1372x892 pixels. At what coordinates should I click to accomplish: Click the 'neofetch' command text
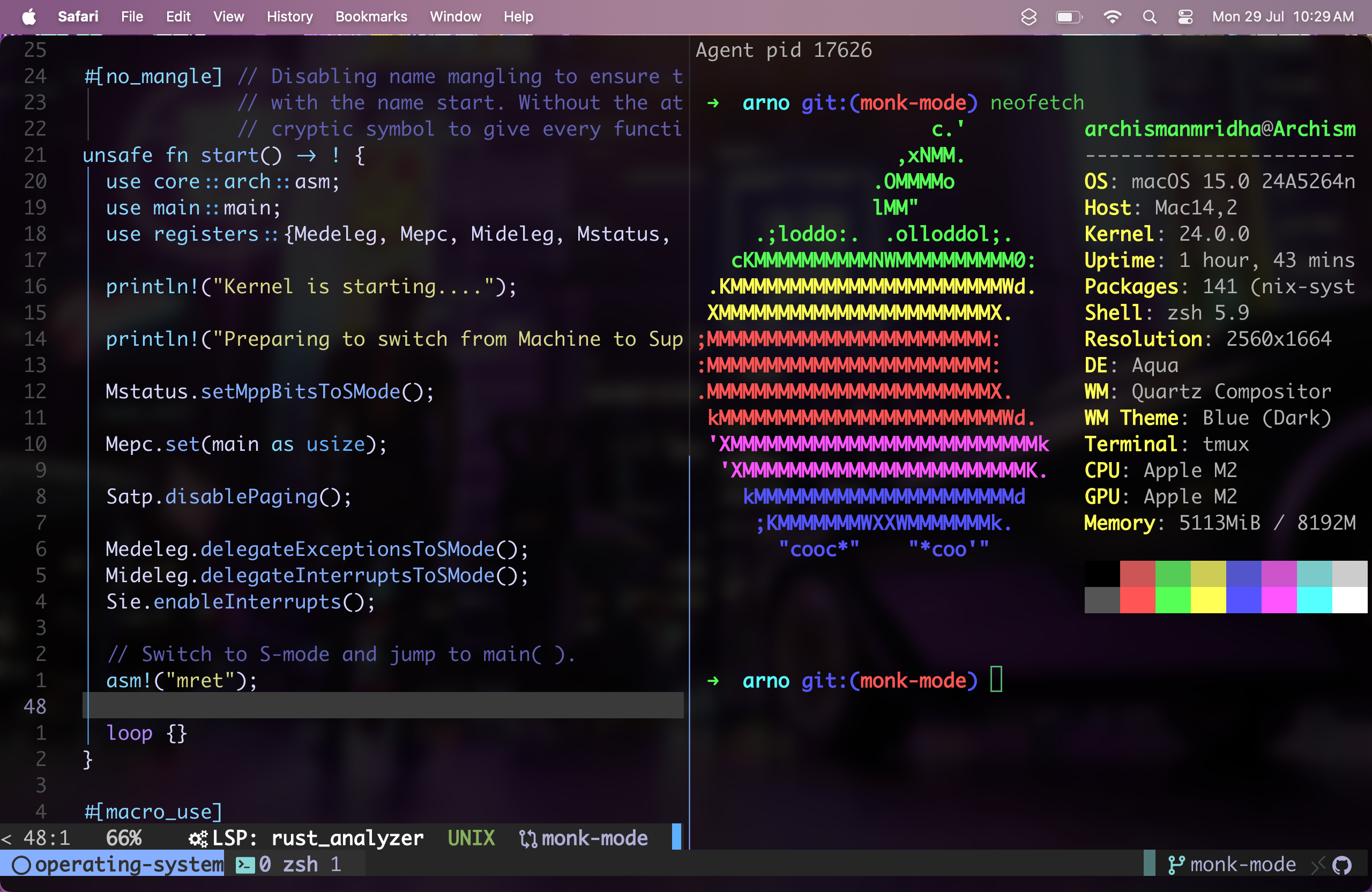pyautogui.click(x=1037, y=102)
